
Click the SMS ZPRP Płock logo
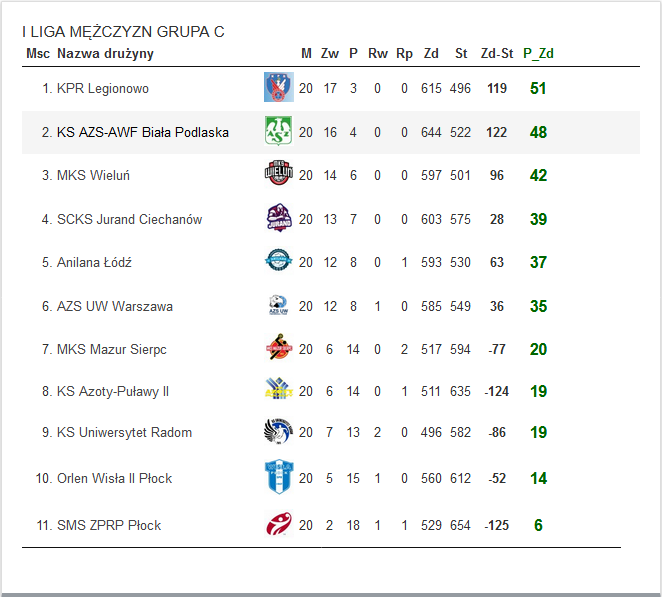point(277,524)
